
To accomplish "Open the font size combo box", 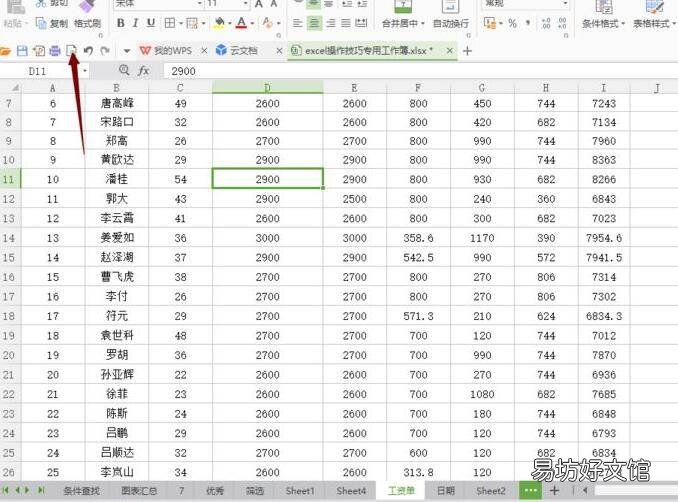I will point(227,4).
